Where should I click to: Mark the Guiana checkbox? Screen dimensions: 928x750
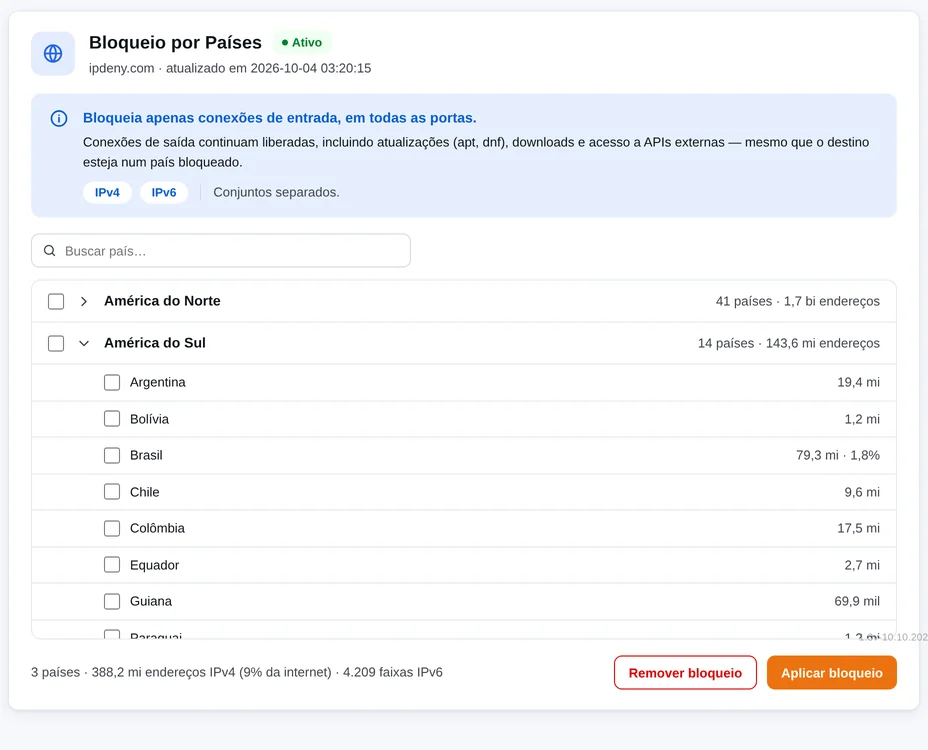(x=112, y=601)
